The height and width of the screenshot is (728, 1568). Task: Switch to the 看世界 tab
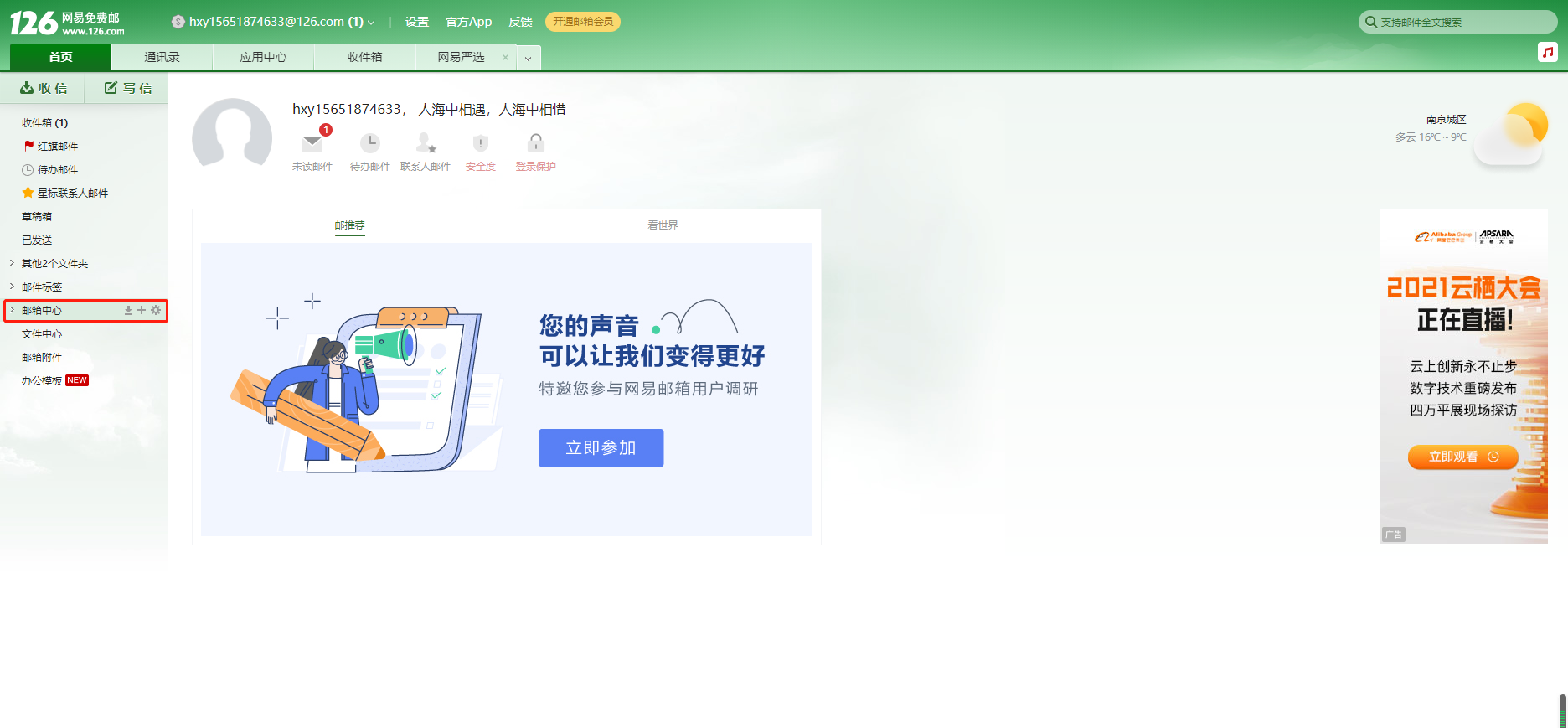[x=663, y=225]
